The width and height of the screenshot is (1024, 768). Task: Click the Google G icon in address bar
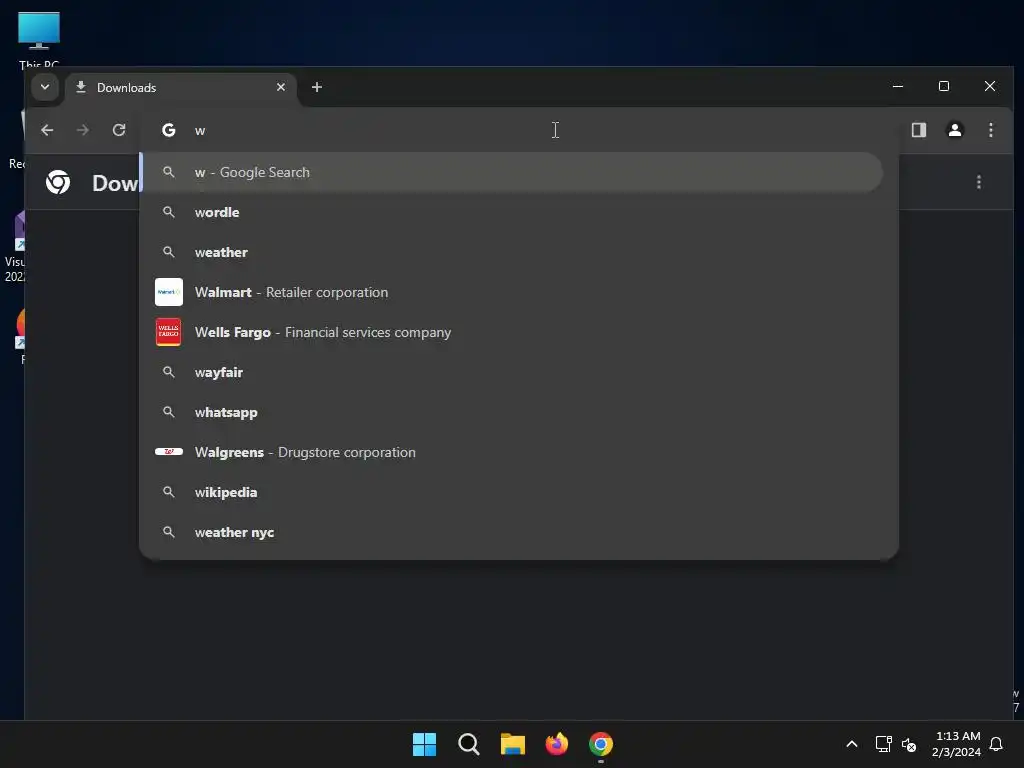pyautogui.click(x=168, y=130)
